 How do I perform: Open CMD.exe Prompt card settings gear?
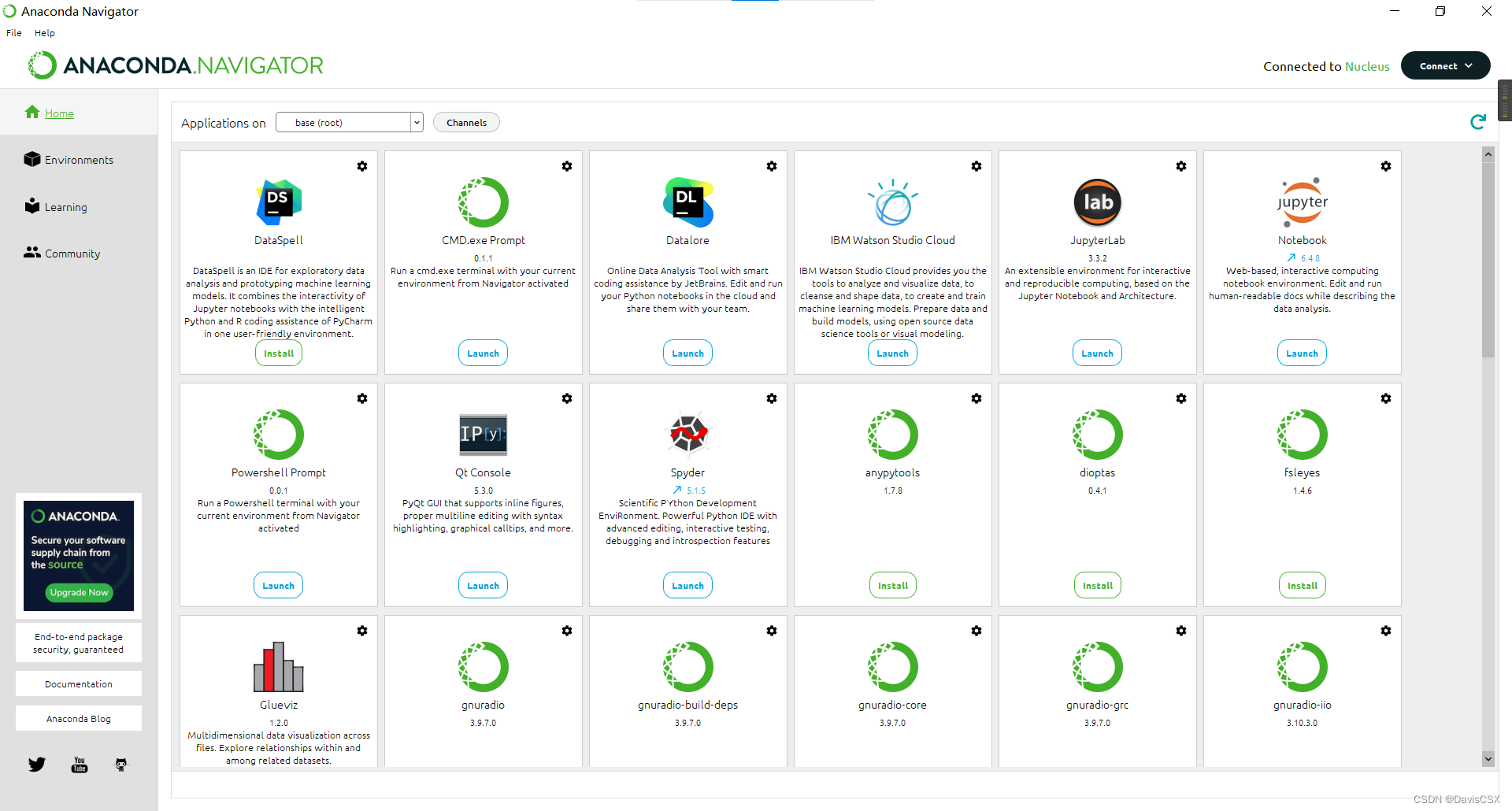click(567, 166)
